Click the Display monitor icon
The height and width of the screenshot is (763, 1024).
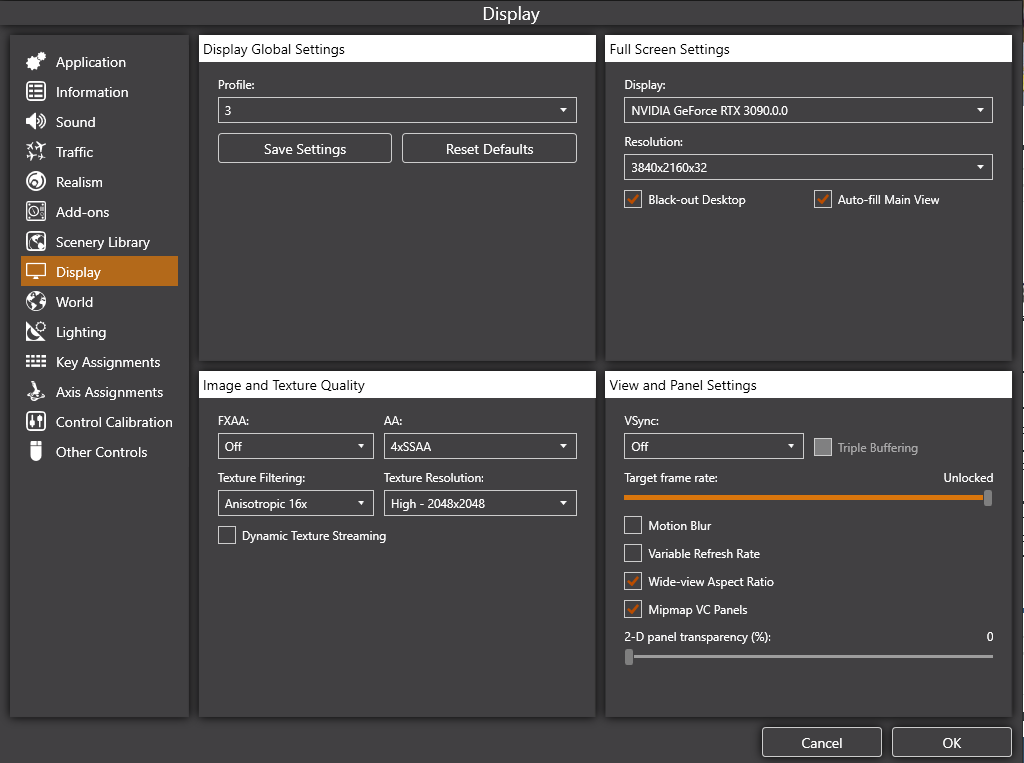pyautogui.click(x=36, y=272)
